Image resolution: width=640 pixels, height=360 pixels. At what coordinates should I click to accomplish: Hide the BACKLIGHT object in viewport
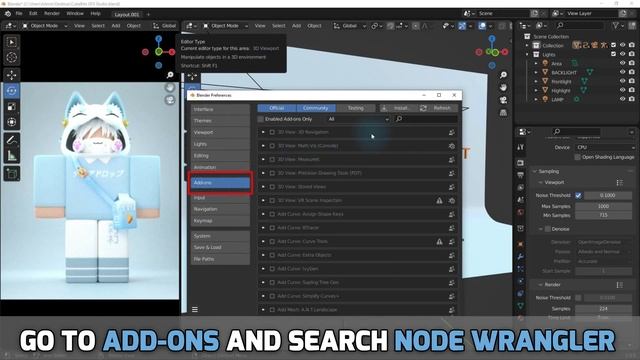point(622,72)
